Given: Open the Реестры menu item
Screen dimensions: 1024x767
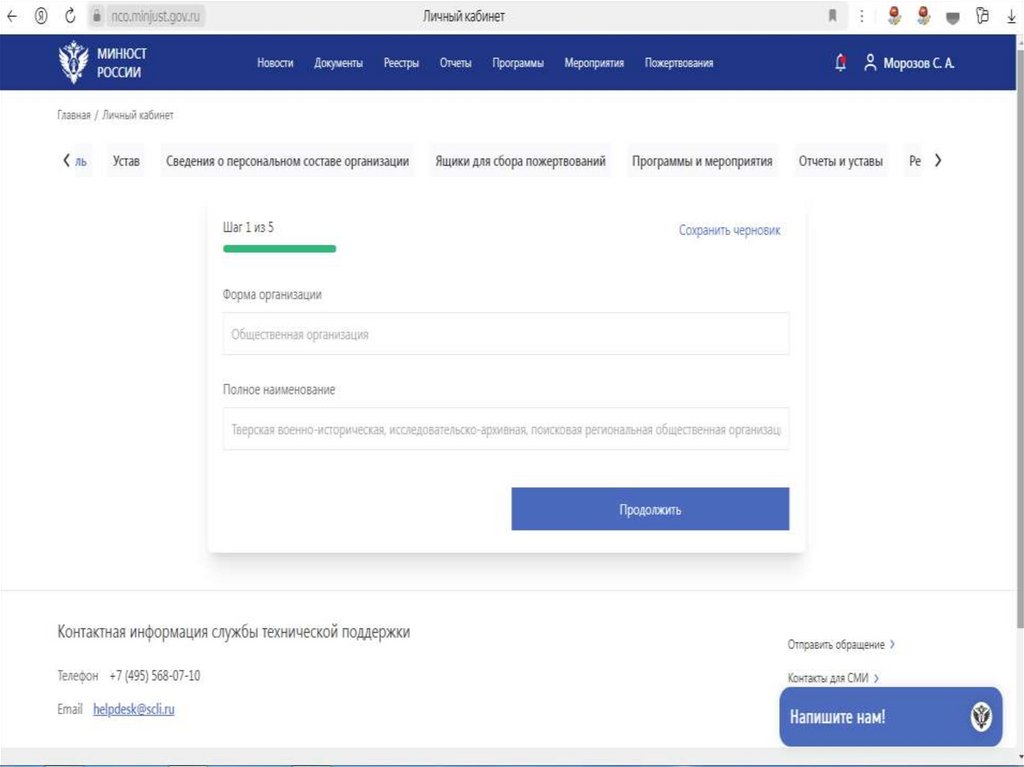Looking at the screenshot, I should click(x=401, y=63).
